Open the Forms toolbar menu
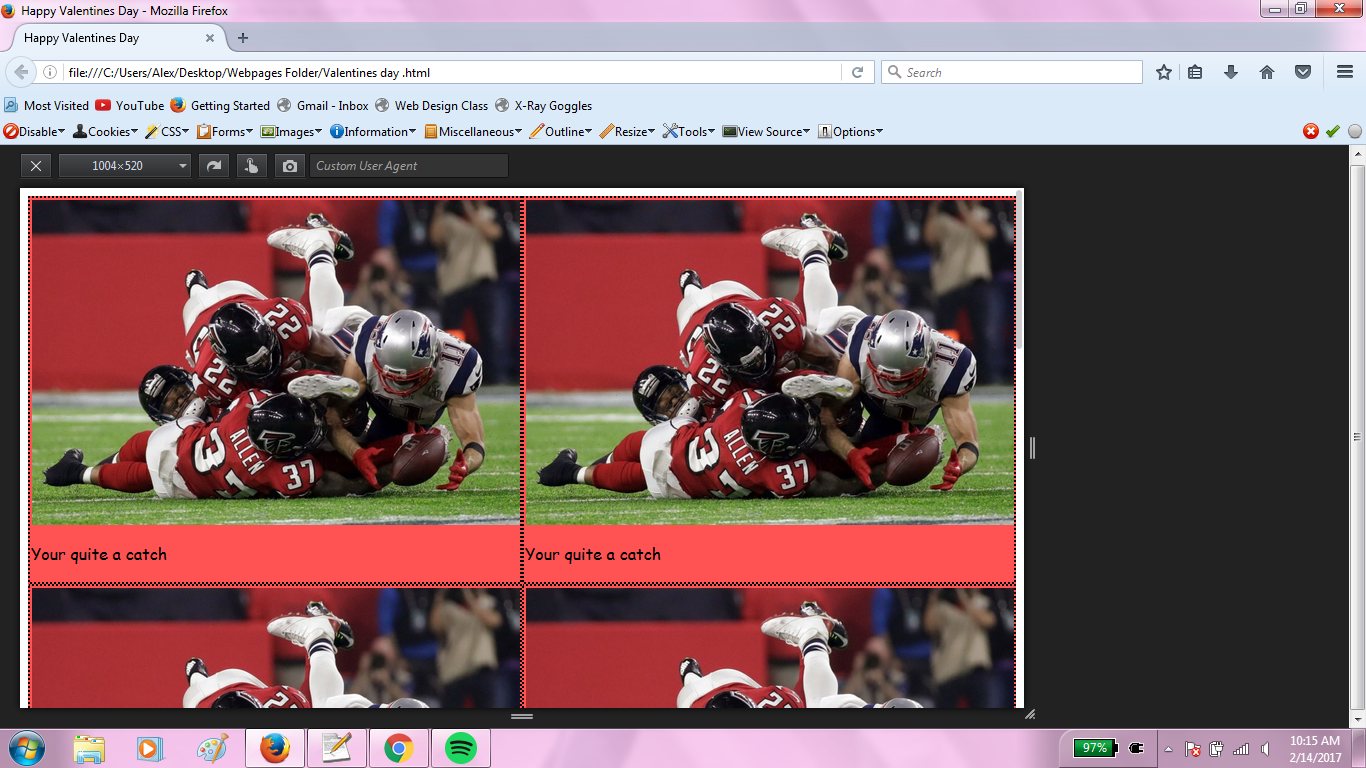Viewport: 1366px width, 768px height. [225, 131]
